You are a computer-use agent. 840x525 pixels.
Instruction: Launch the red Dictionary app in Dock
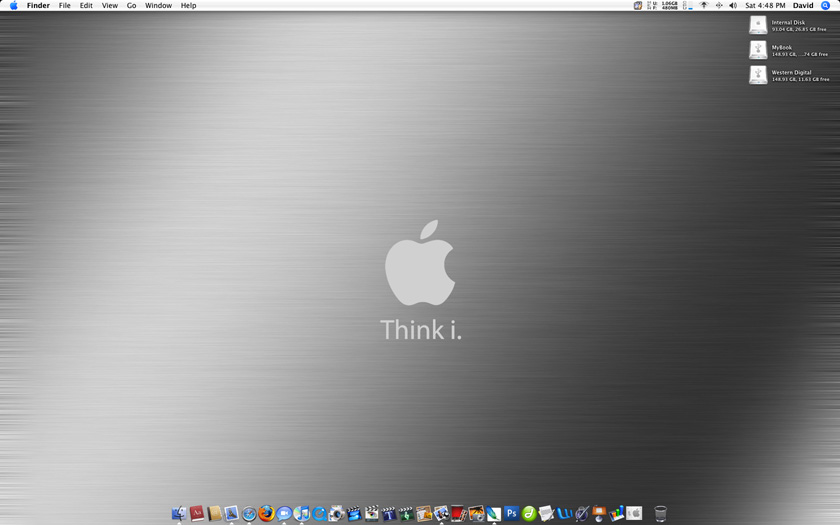(x=197, y=514)
